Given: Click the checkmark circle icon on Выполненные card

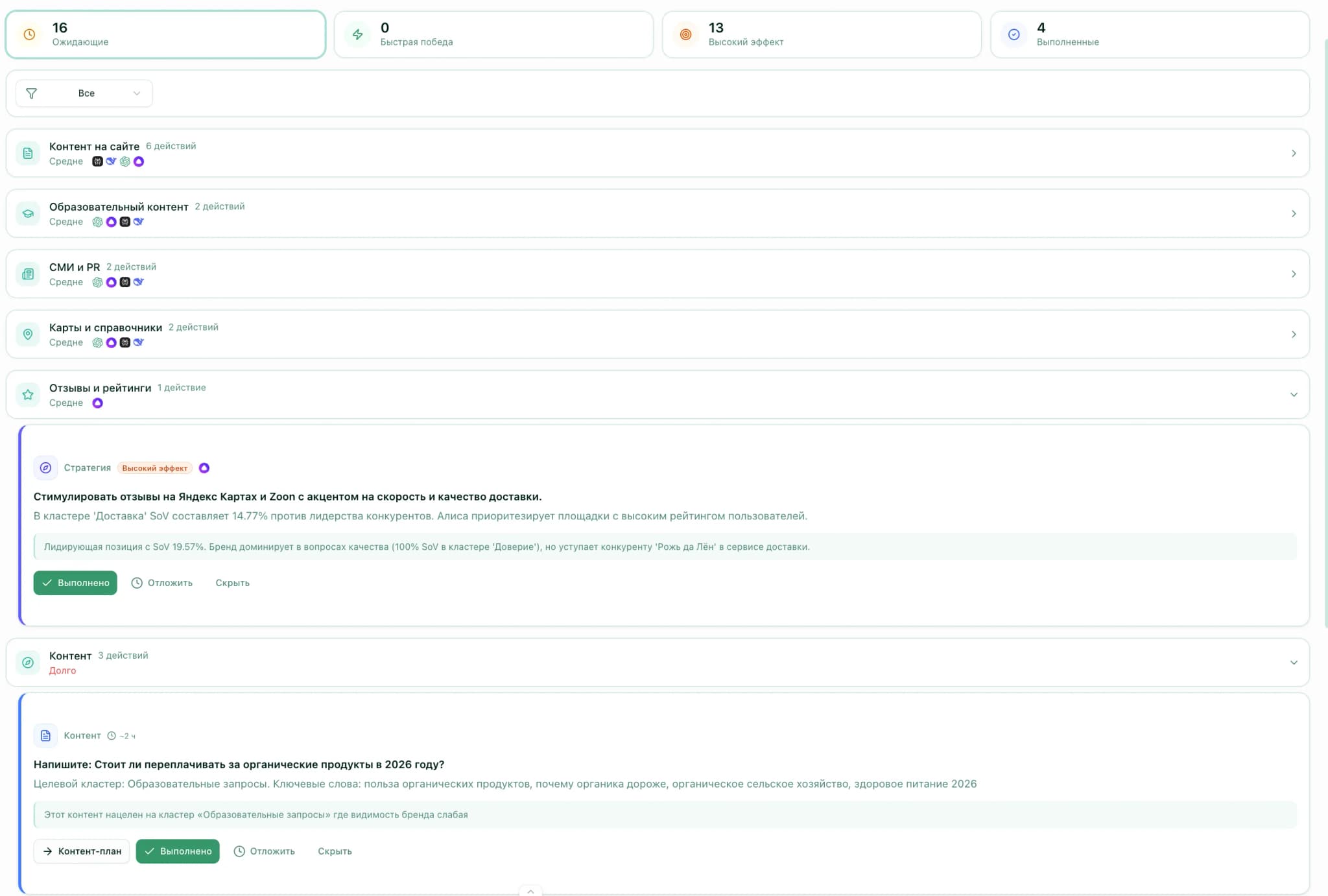Looking at the screenshot, I should (x=1014, y=34).
